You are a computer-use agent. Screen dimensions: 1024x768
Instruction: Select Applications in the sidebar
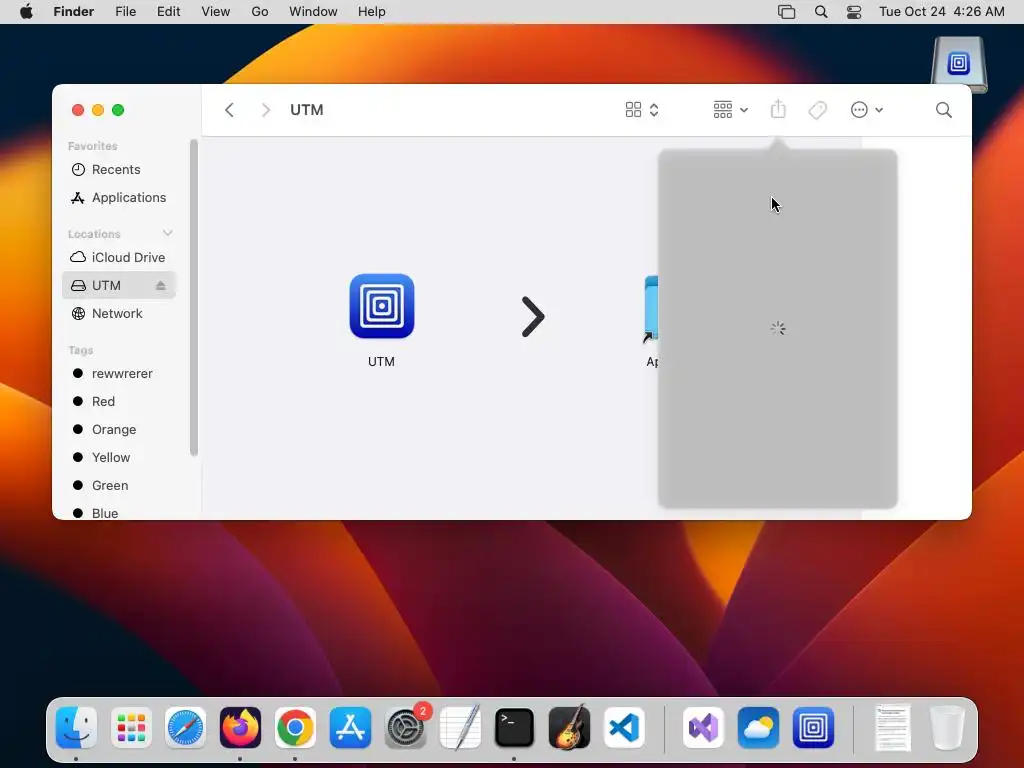point(119,197)
